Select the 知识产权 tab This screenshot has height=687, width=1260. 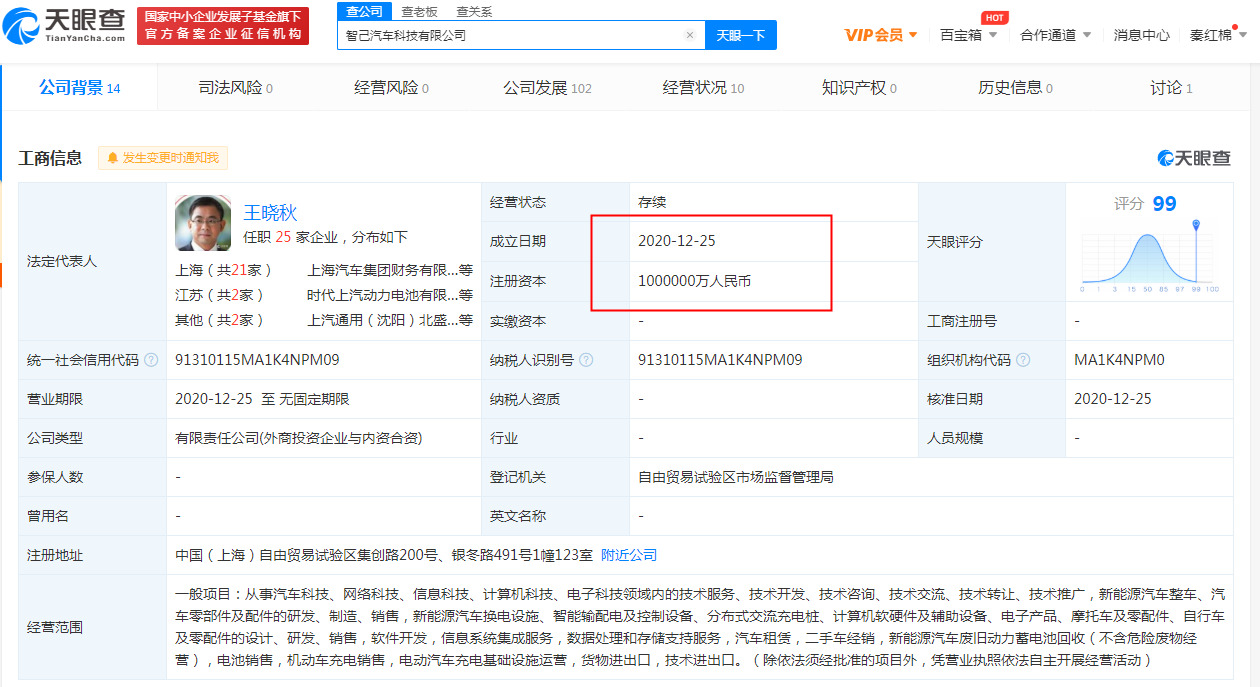[859, 88]
